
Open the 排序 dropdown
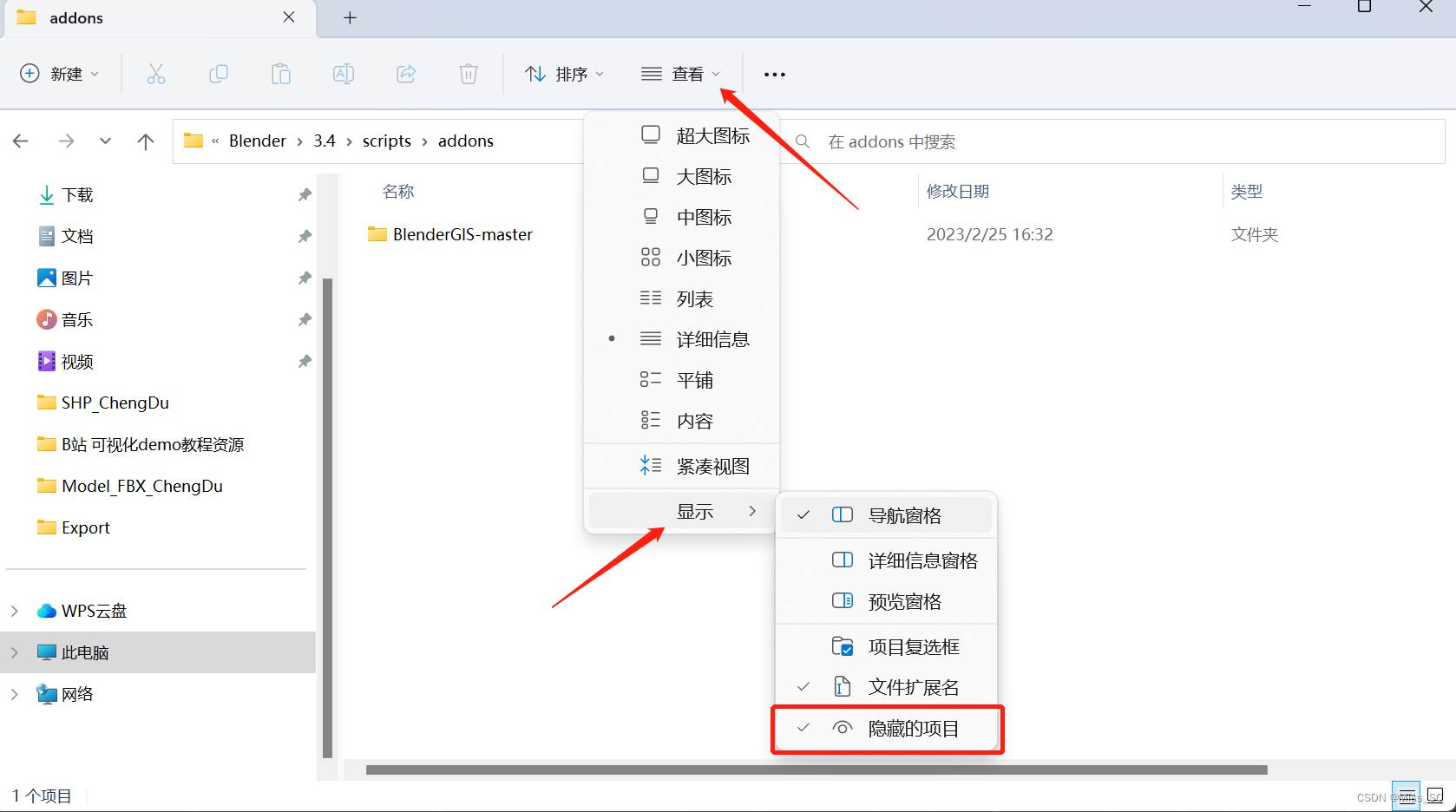565,74
